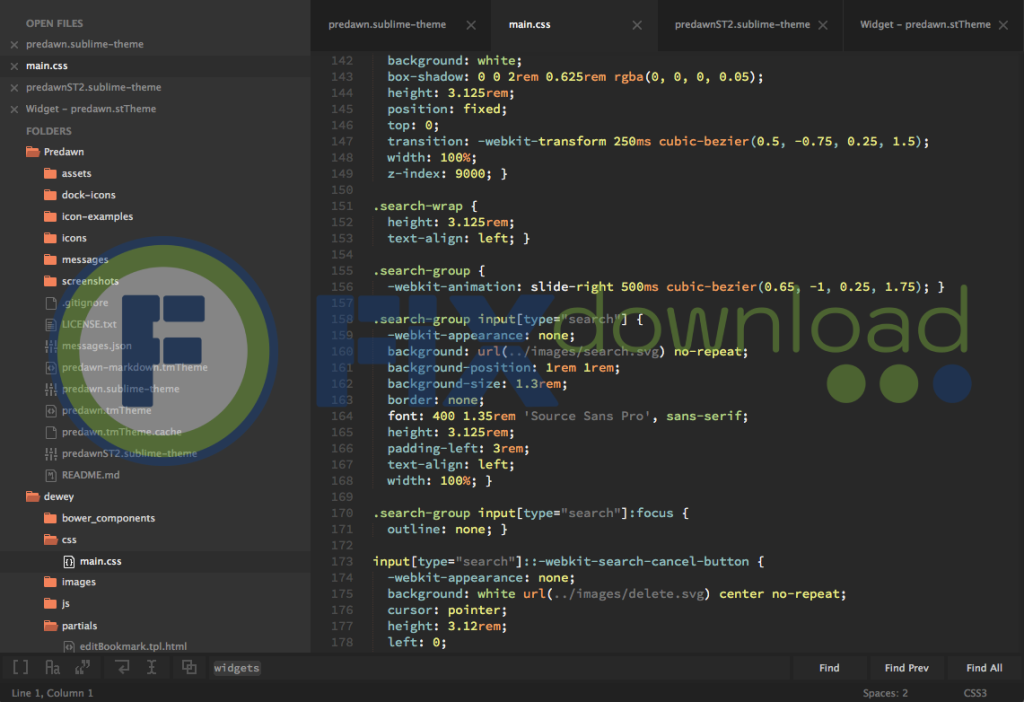This screenshot has width=1024, height=702.
Task: Click the assets folder icon
Action: [51, 173]
